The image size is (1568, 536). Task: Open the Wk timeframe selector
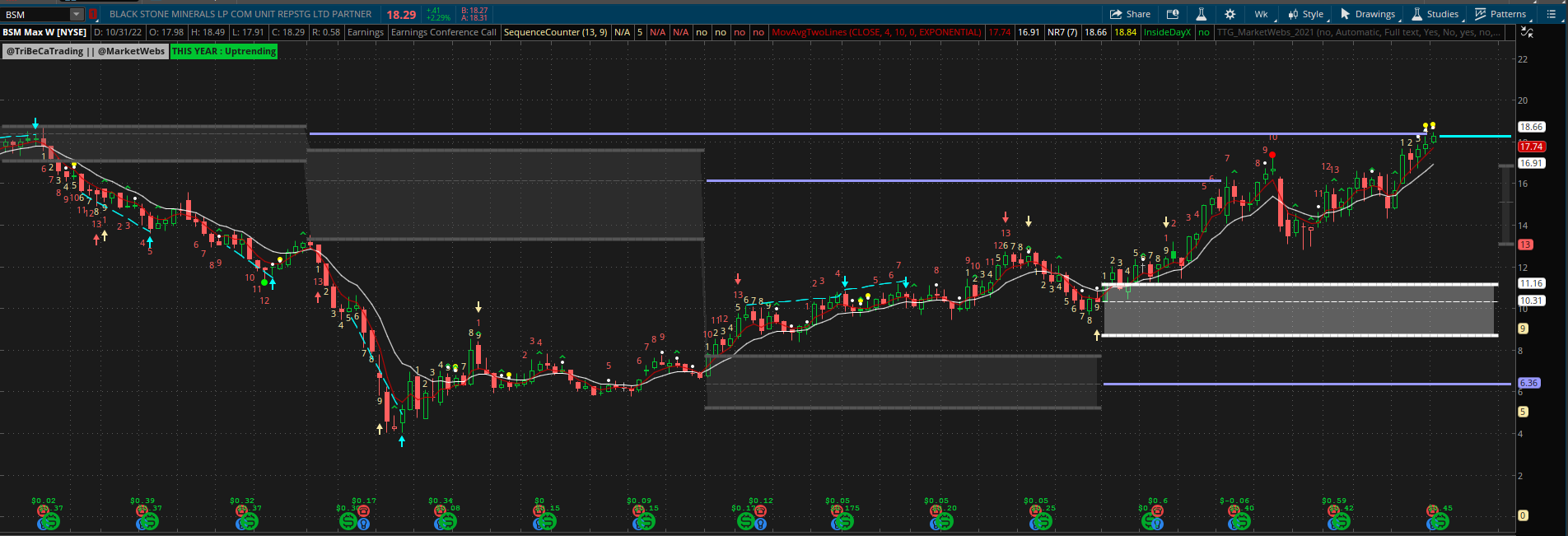point(1262,14)
